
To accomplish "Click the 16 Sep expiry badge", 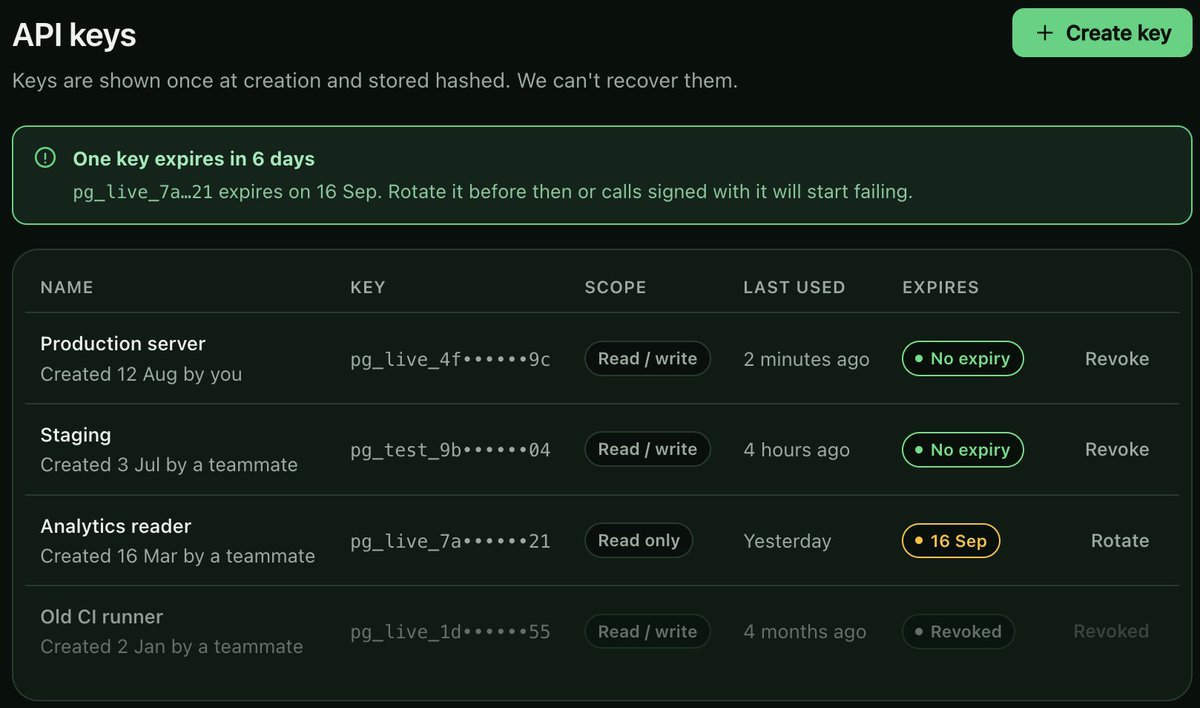I will 951,541.
